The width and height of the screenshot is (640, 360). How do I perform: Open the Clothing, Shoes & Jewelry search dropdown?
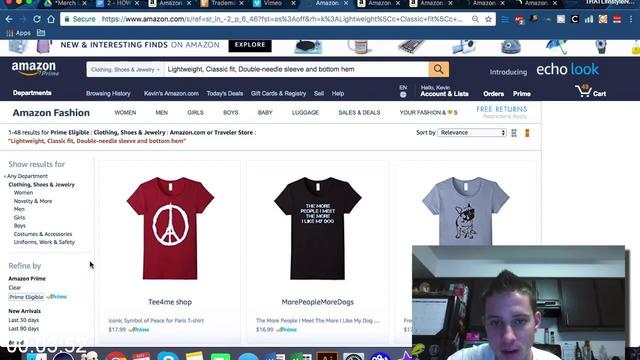[x=125, y=69]
